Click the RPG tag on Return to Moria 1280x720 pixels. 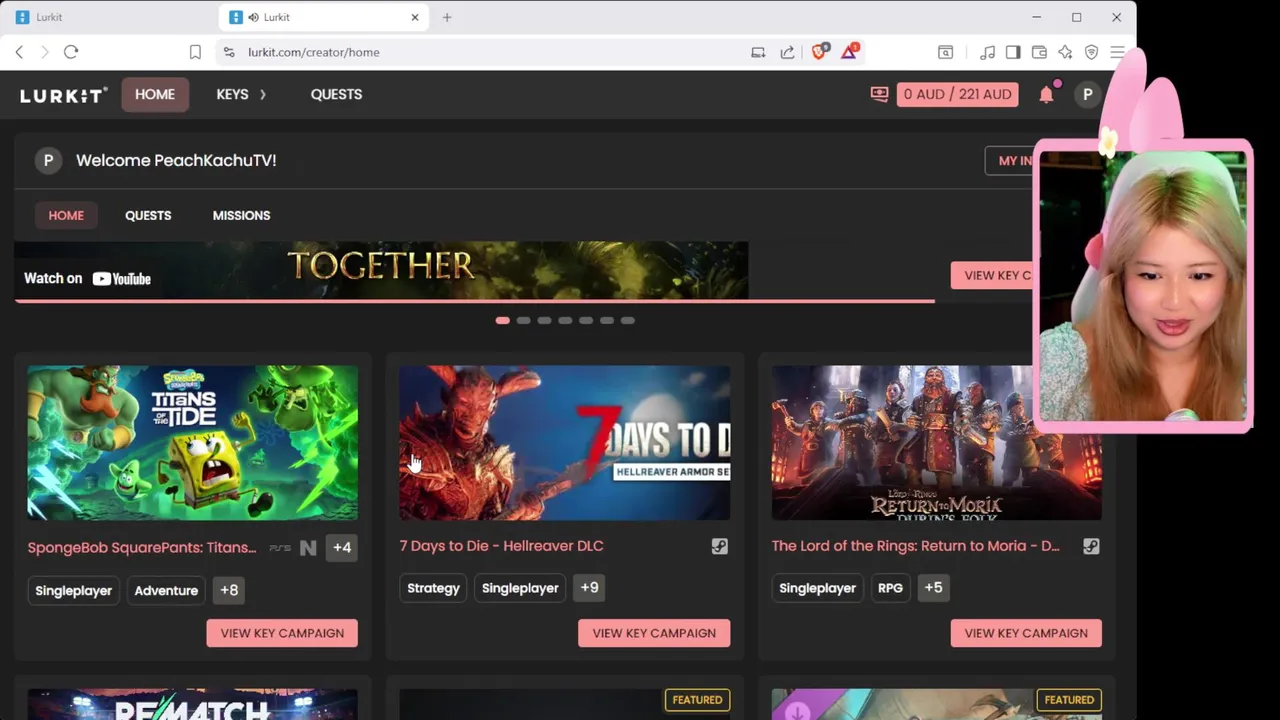[890, 588]
